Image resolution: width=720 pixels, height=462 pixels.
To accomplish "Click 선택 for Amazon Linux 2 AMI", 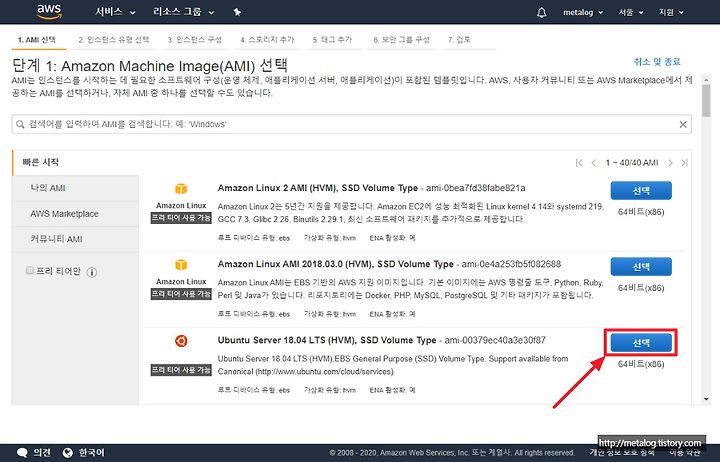I will pos(641,191).
